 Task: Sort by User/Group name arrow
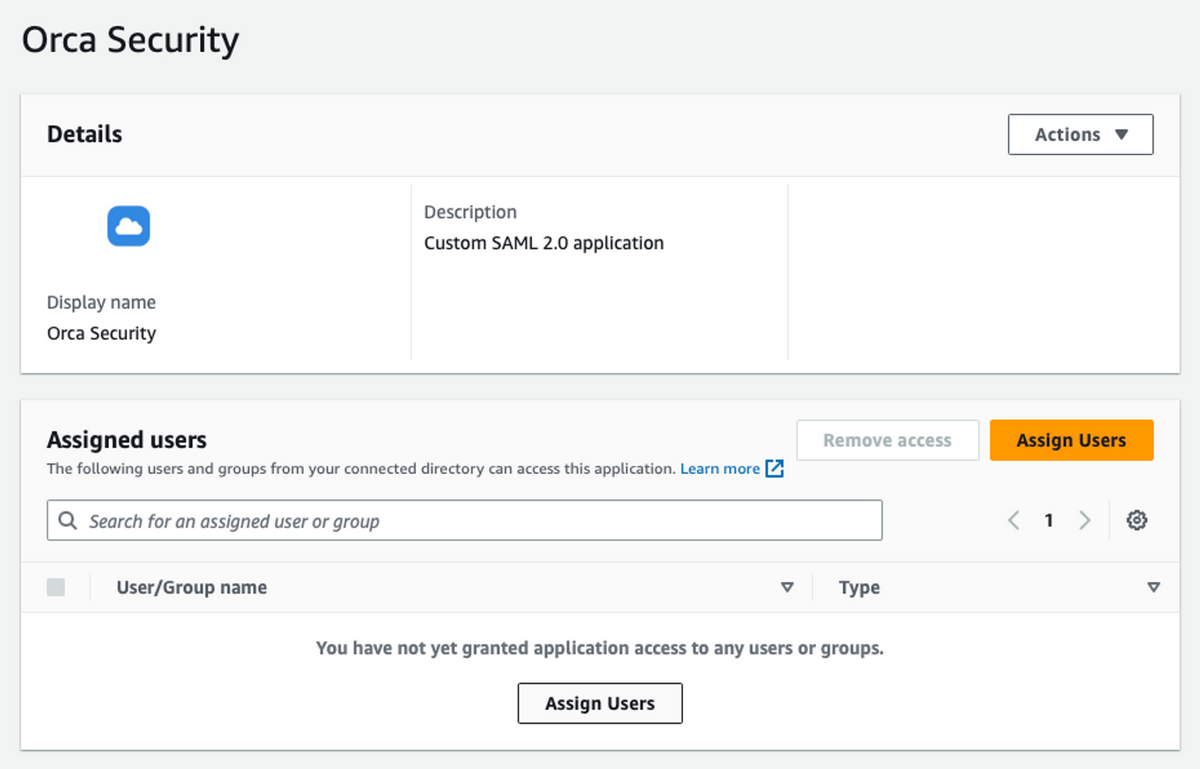pyautogui.click(x=787, y=587)
